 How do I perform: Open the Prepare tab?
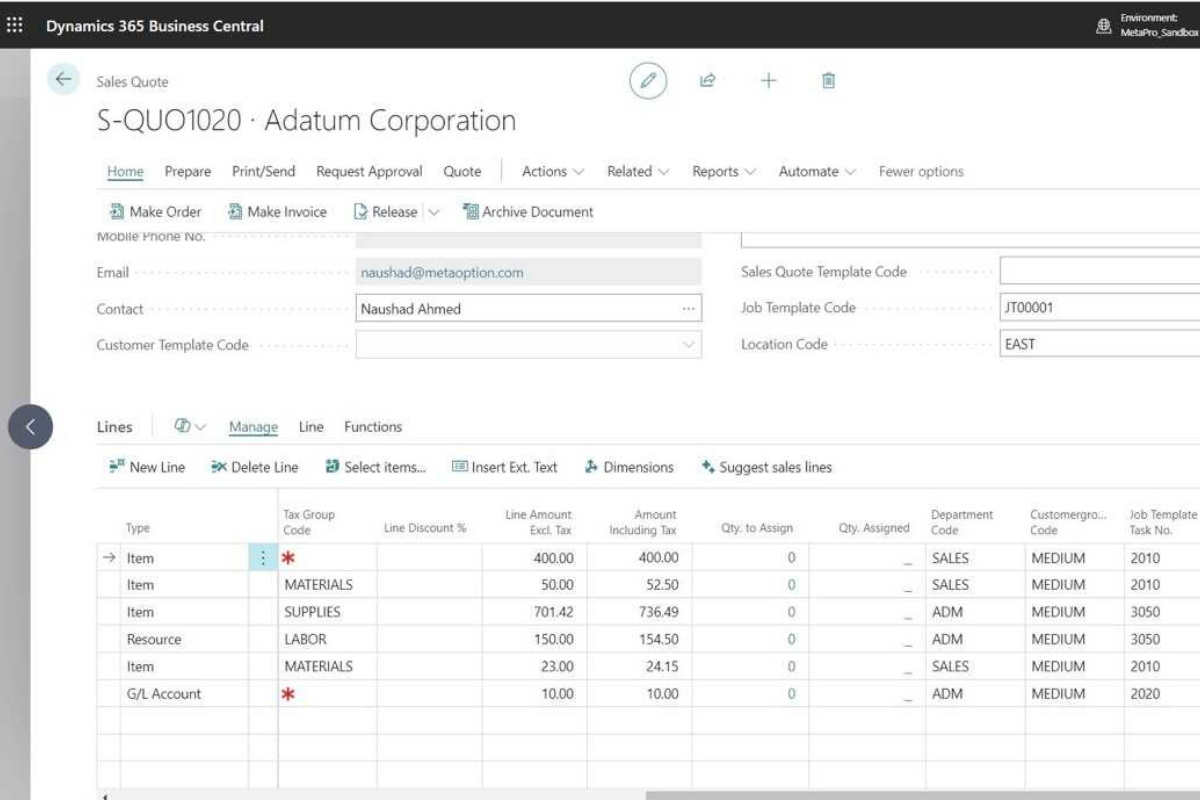click(x=188, y=172)
